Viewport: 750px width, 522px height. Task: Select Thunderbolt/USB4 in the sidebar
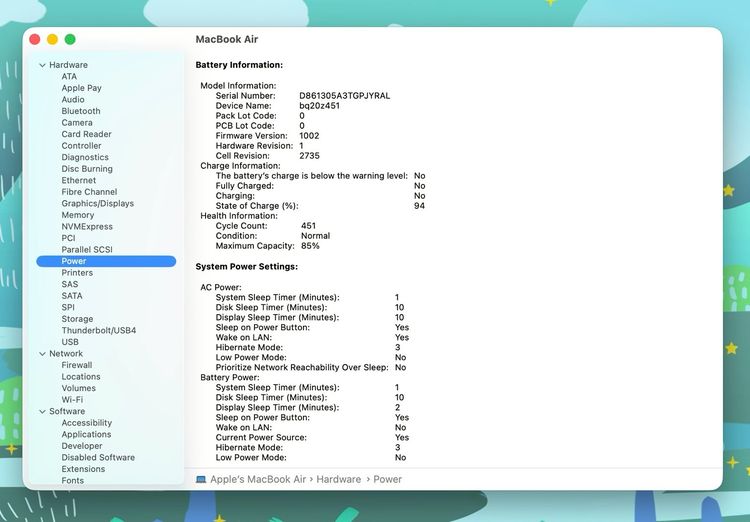coord(99,330)
